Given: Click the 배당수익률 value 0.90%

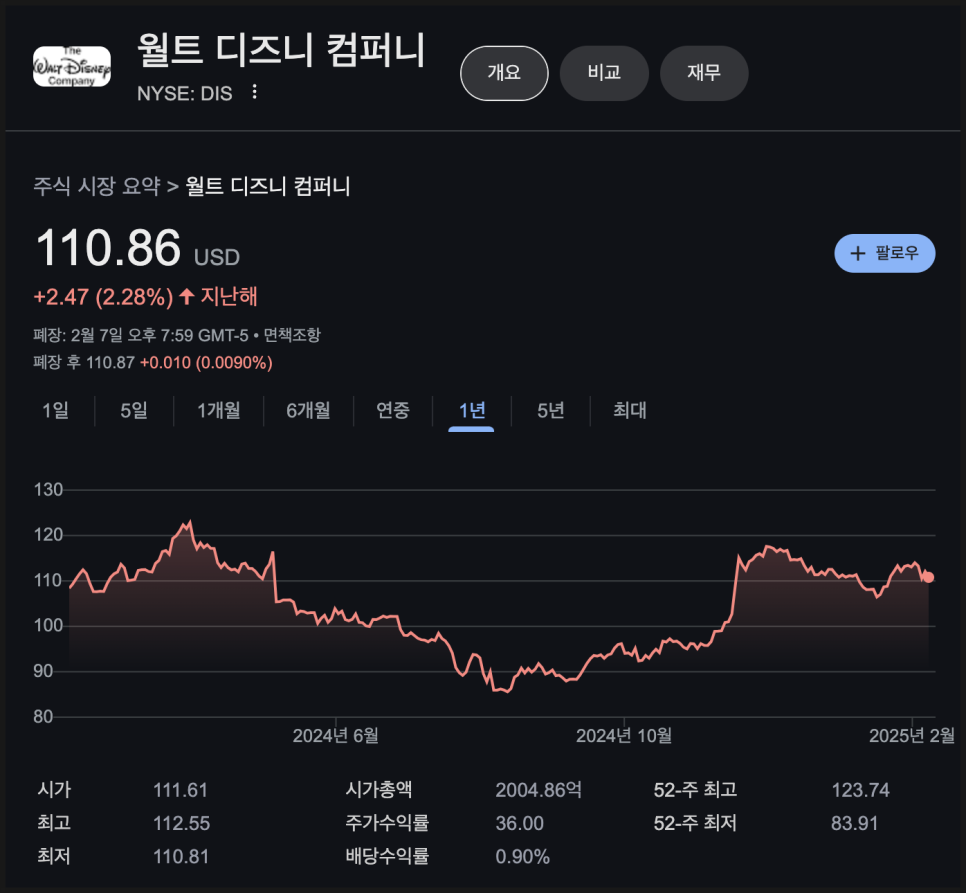Looking at the screenshot, I should (x=523, y=857).
